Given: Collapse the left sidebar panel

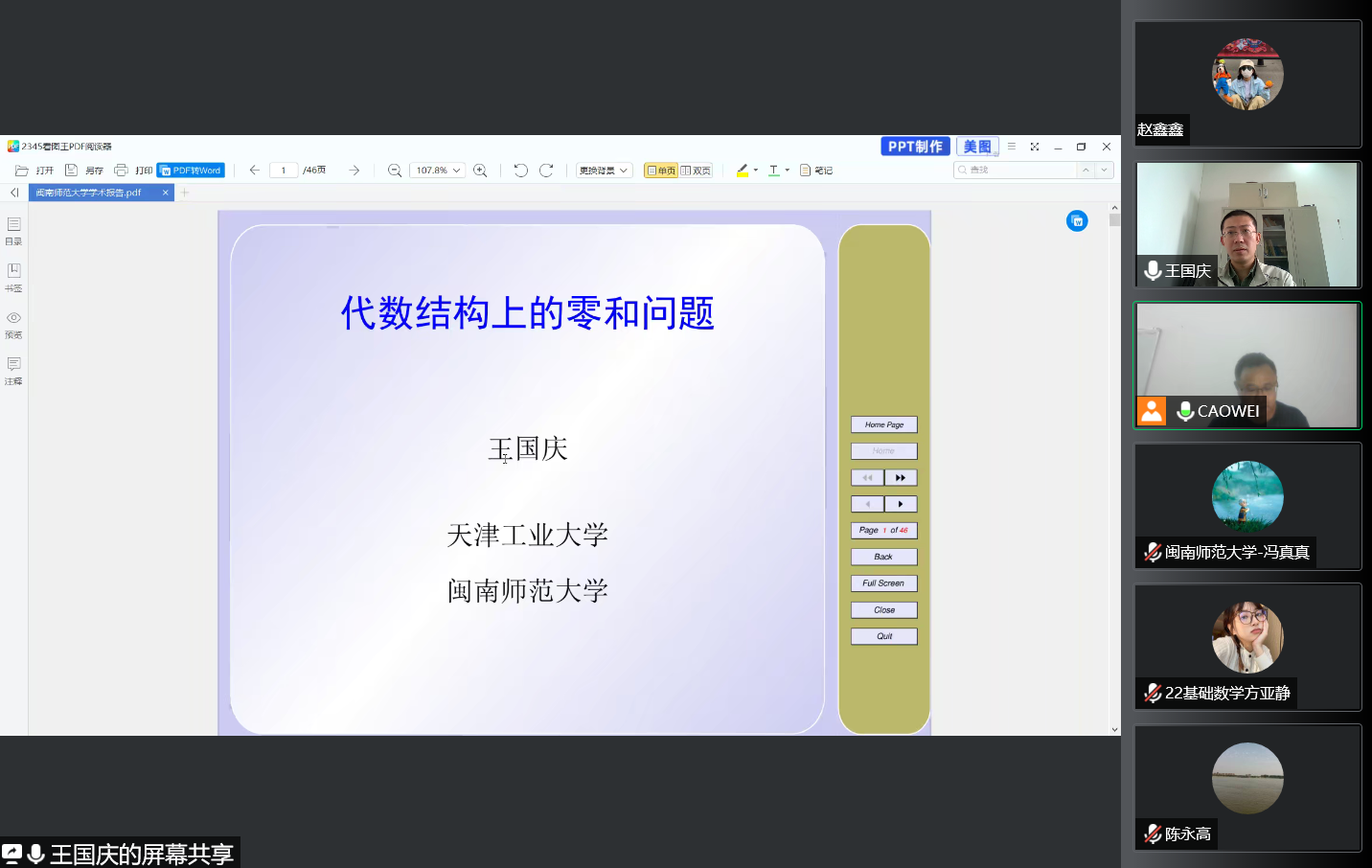Looking at the screenshot, I should point(14,193).
